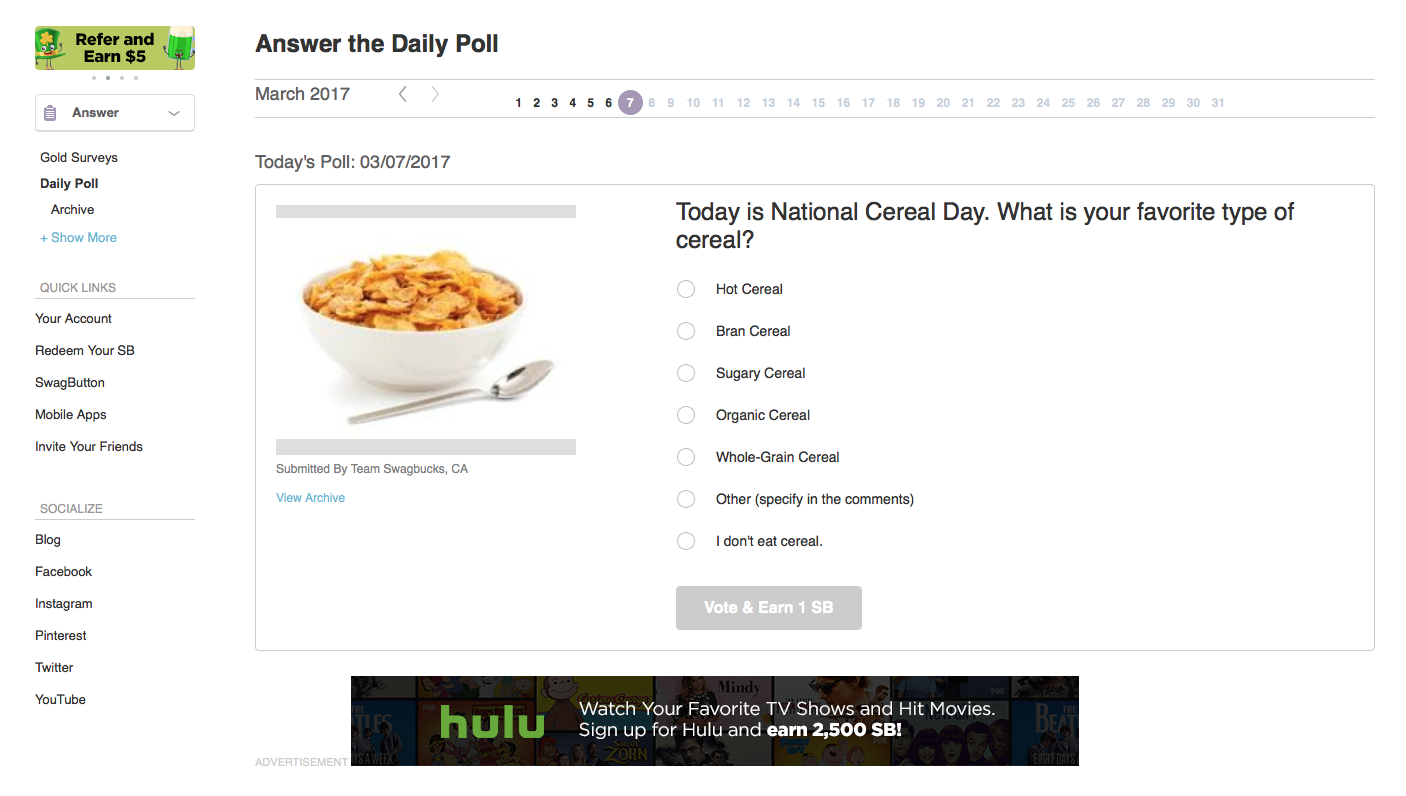Viewport: 1406px width, 796px height.
Task: Select the Whole-Grain Cereal radio button
Action: coord(686,457)
